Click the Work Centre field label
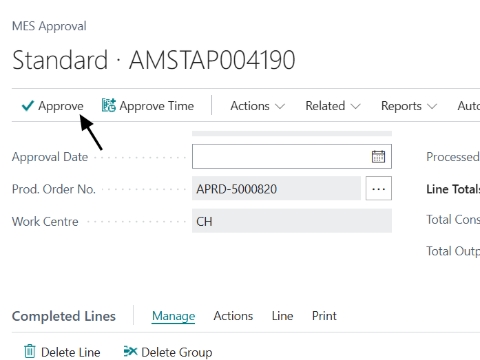Viewport: 480px width, 360px height. pyautogui.click(x=45, y=221)
